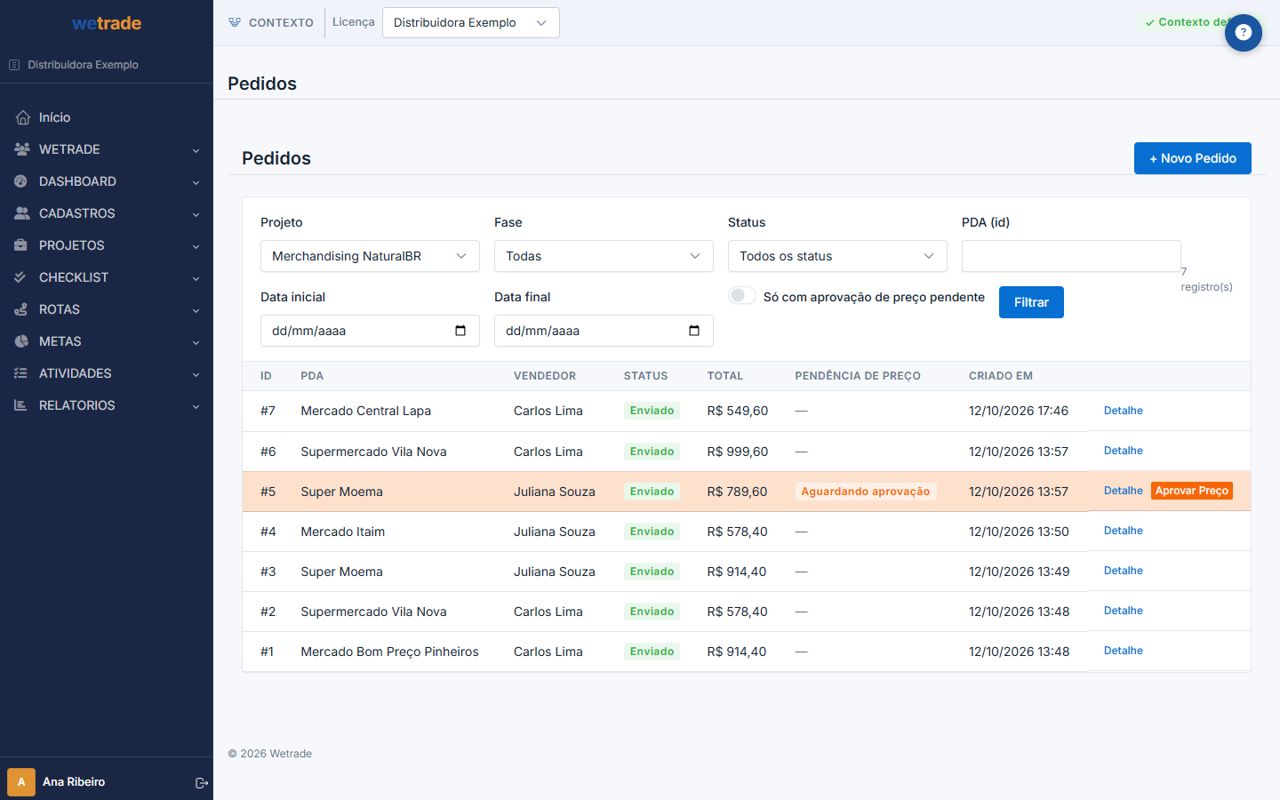
Task: Click the + Novo Pedido button
Action: tap(1192, 158)
